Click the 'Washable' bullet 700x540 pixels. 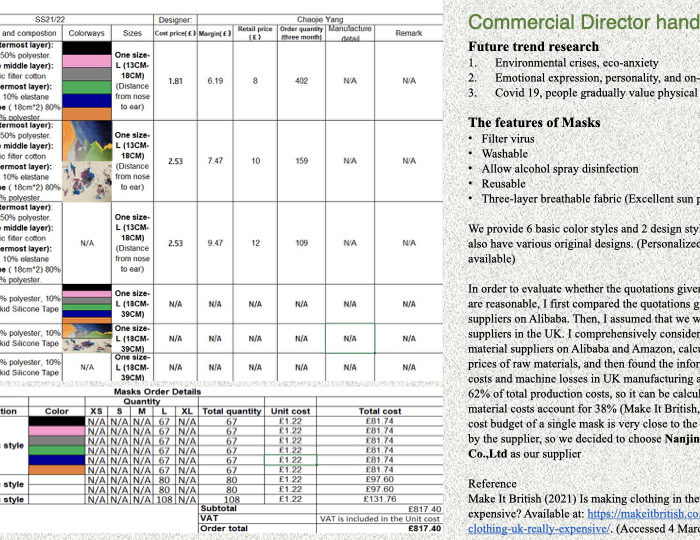pyautogui.click(x=504, y=154)
